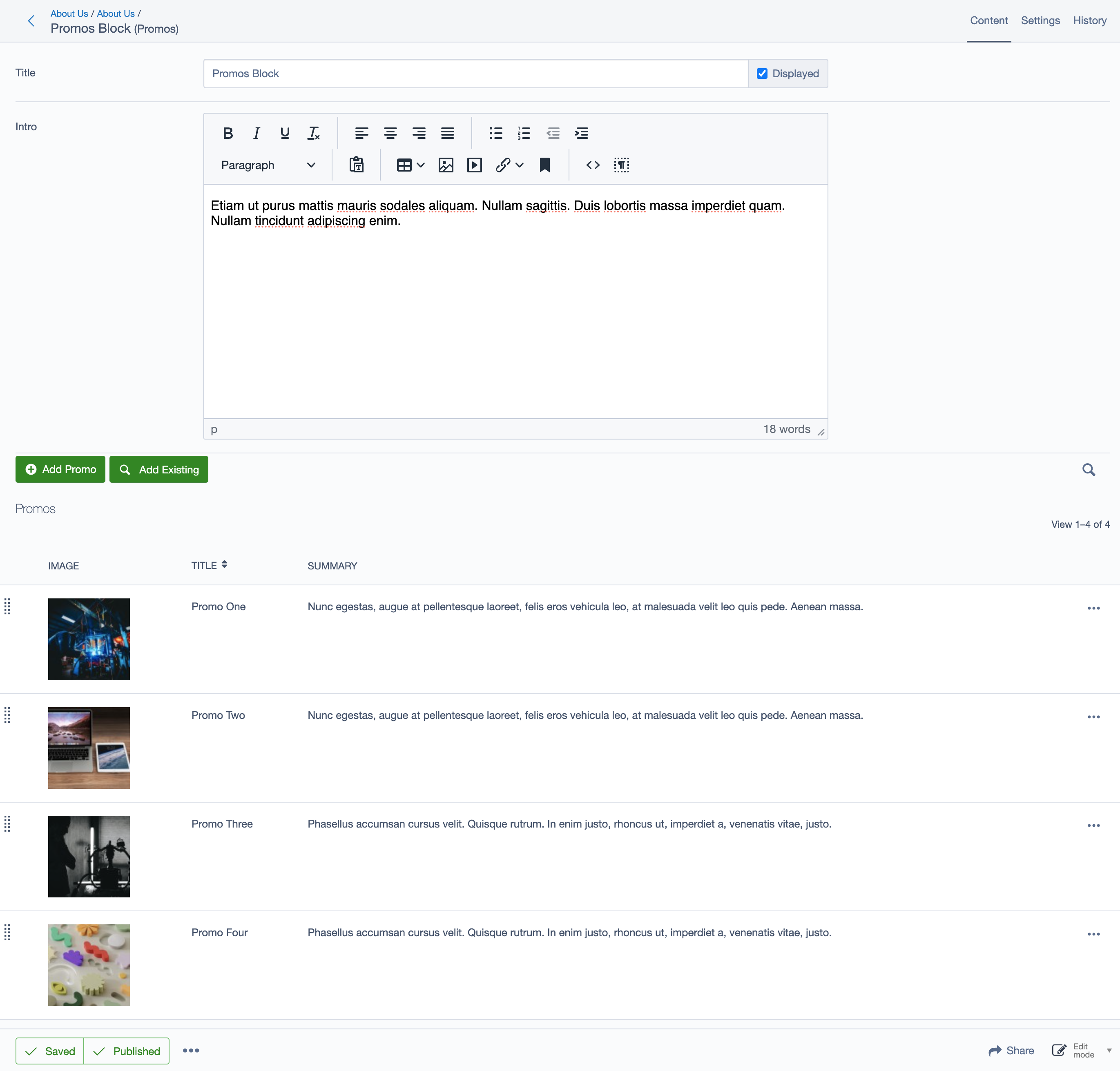The height and width of the screenshot is (1071, 1120).
Task: Toggle show blocks icon
Action: pos(621,165)
